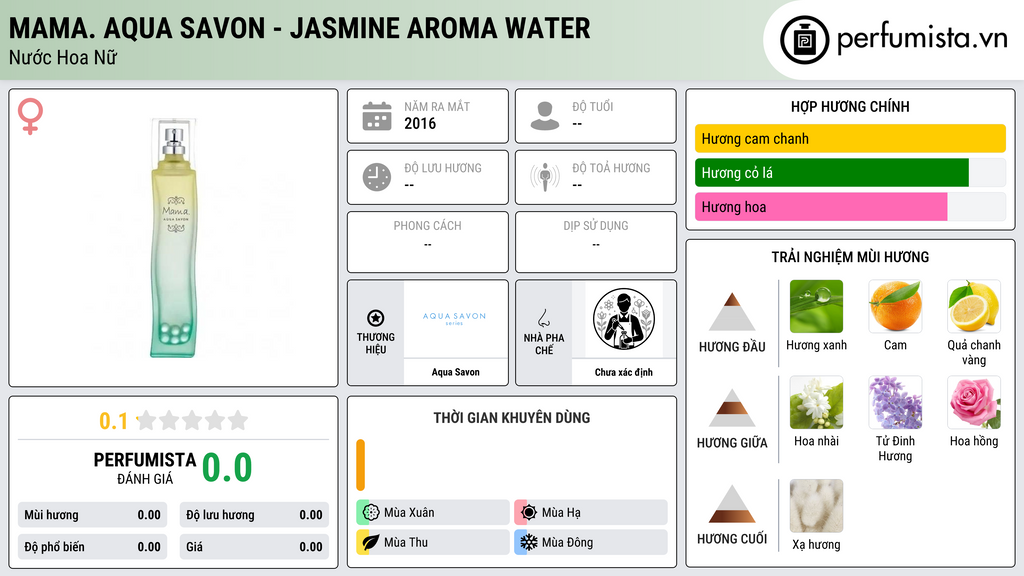Click the Mùa Thu leaf icon

(x=371, y=542)
